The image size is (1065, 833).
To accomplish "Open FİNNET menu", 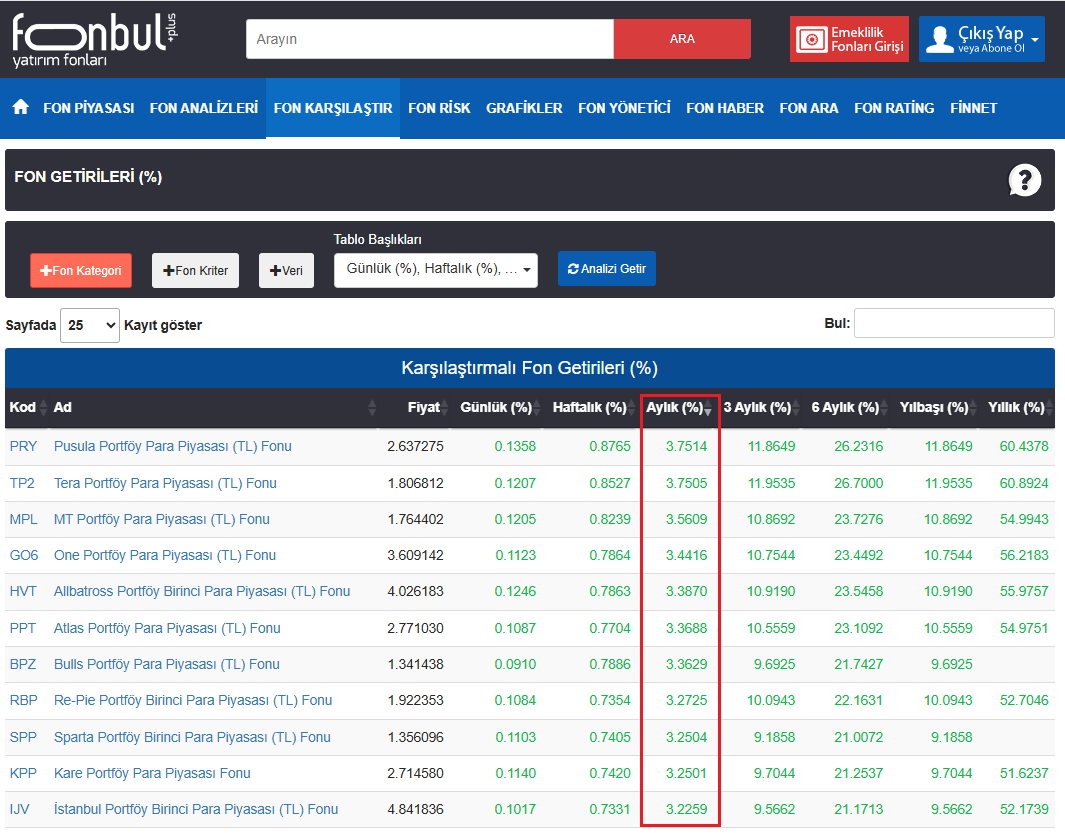I will point(973,108).
